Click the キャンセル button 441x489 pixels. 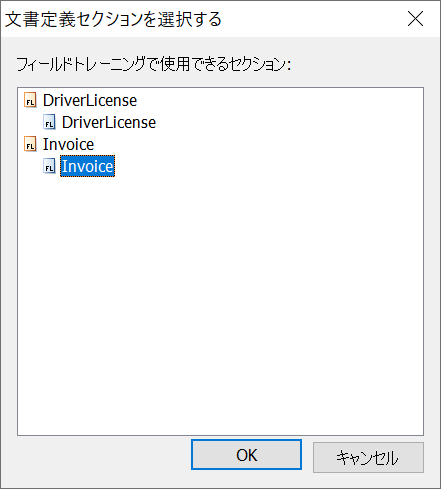(x=368, y=457)
